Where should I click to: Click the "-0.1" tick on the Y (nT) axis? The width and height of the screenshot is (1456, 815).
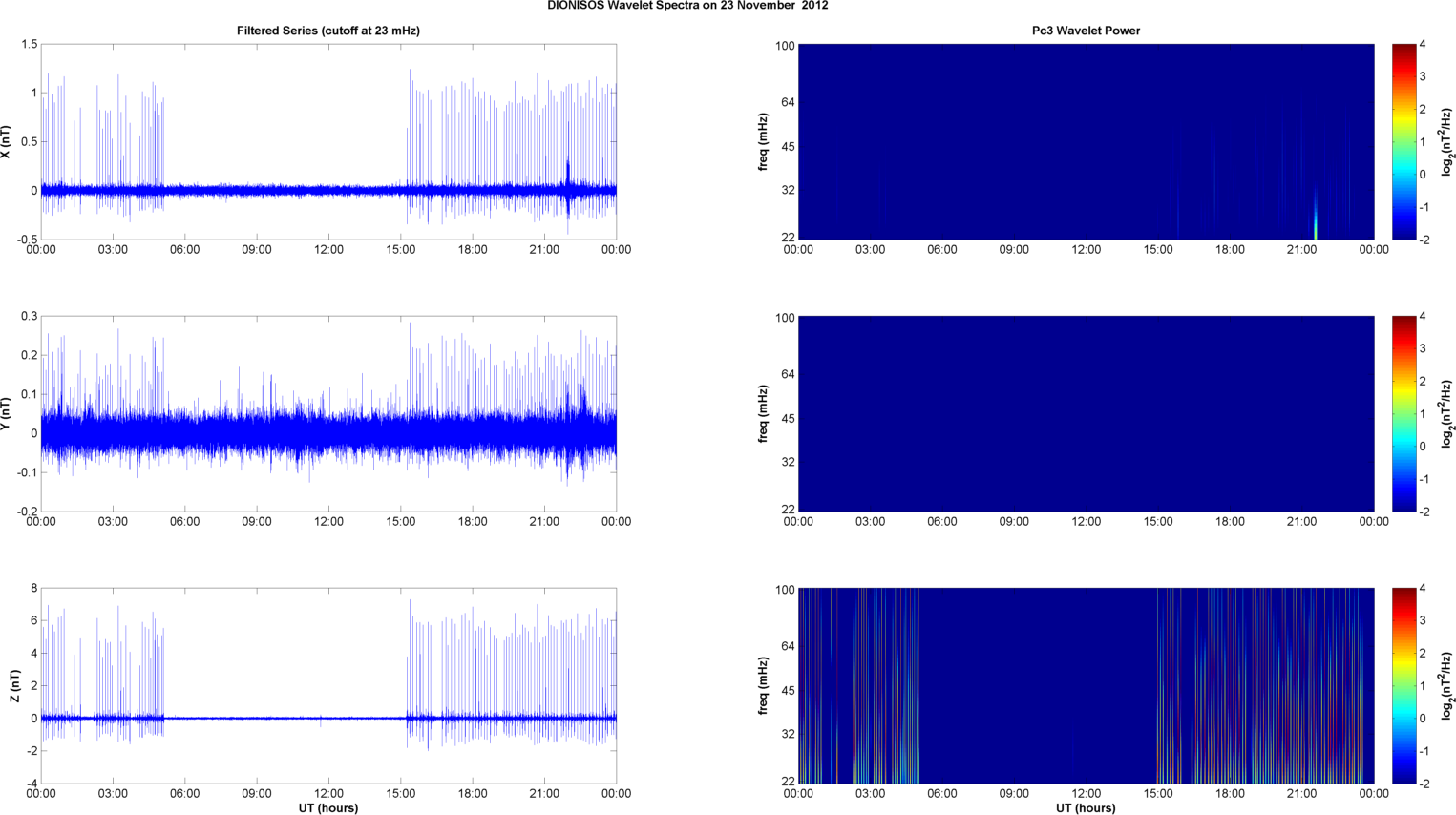[27, 472]
